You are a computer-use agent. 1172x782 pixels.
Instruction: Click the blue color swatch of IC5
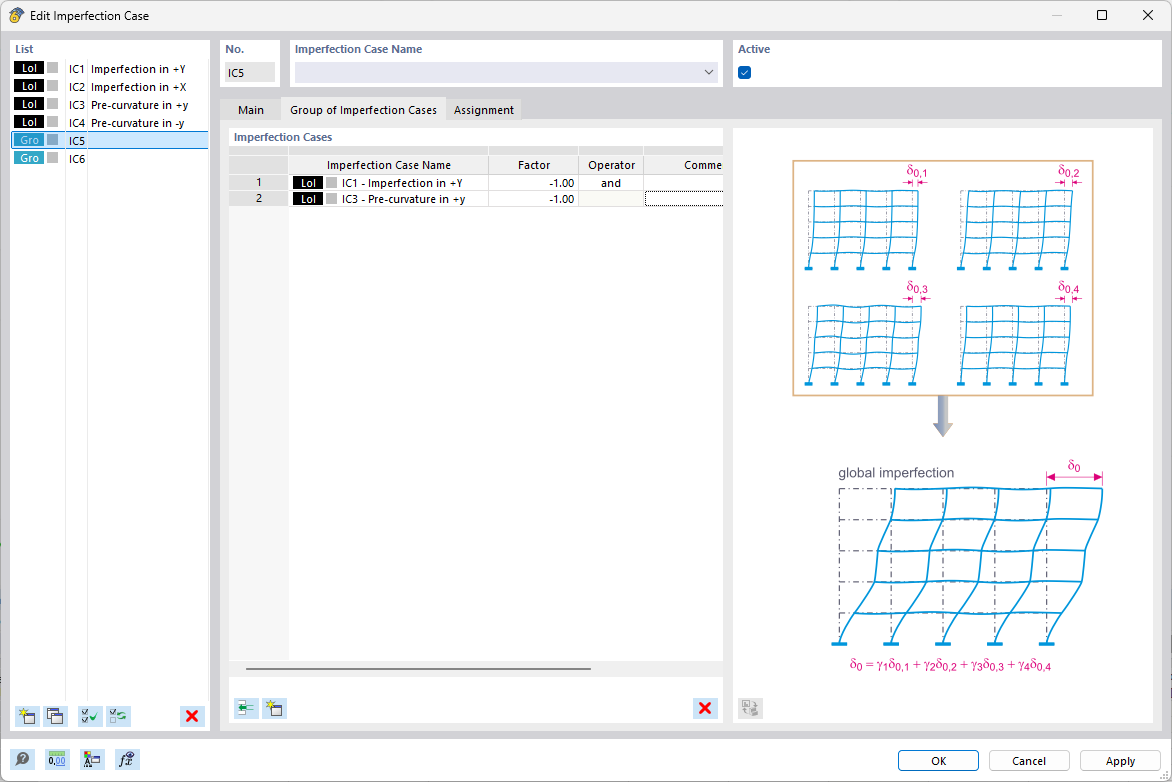52,140
